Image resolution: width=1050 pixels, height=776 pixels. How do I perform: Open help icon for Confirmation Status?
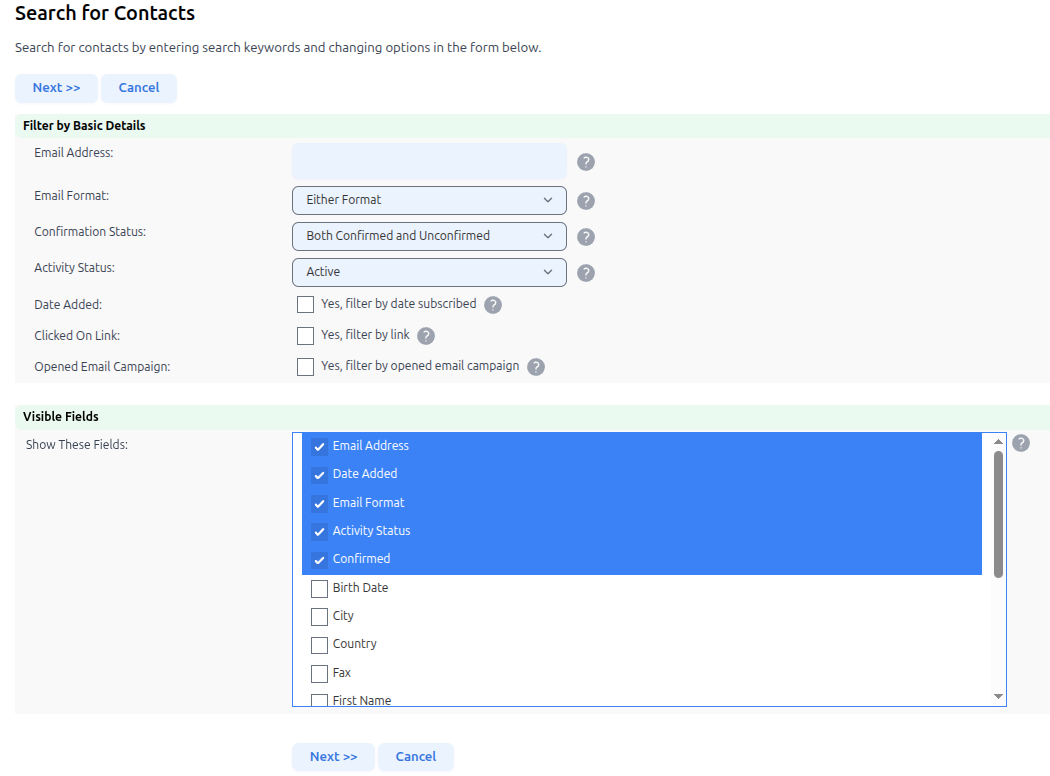pos(586,237)
